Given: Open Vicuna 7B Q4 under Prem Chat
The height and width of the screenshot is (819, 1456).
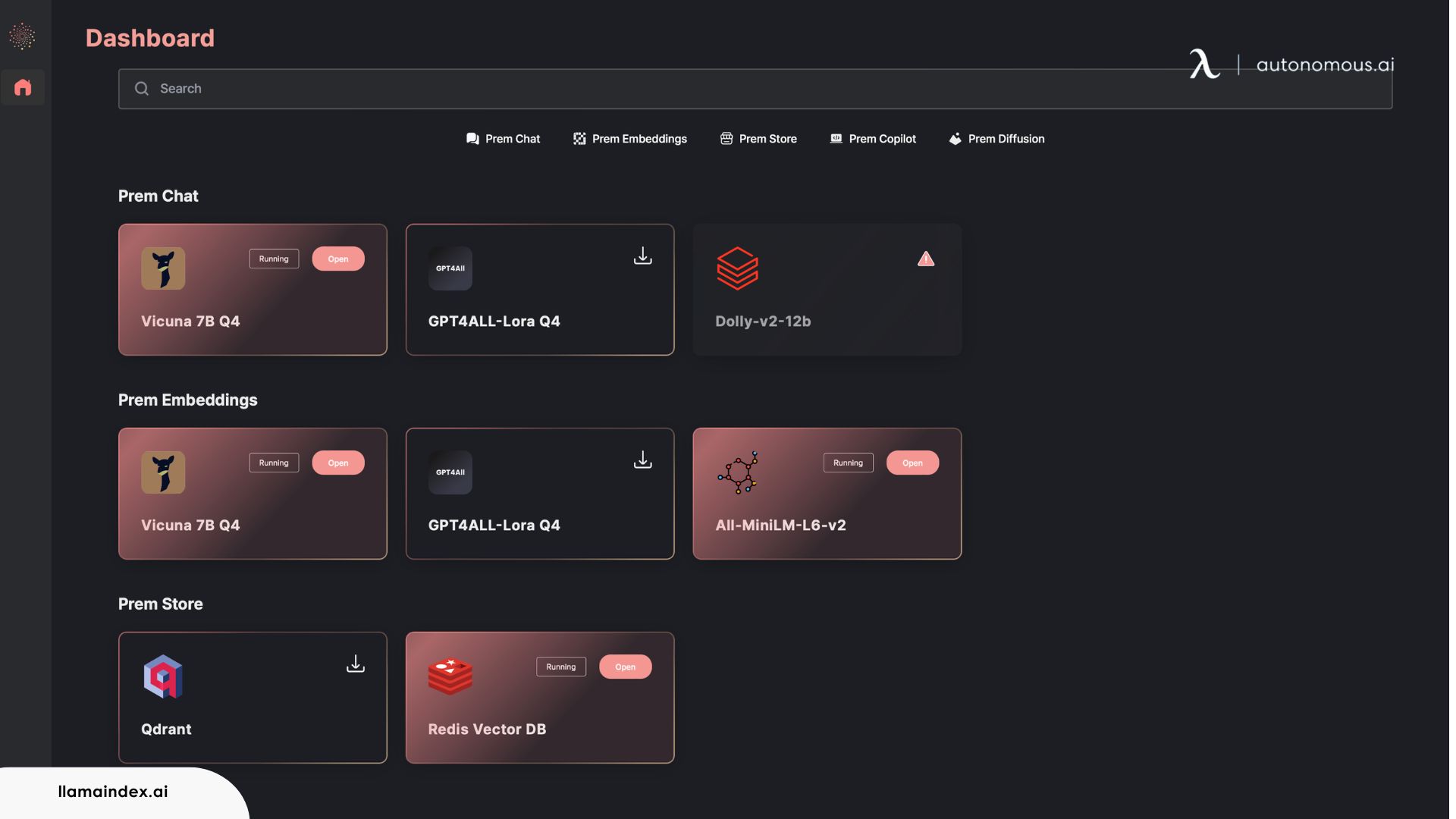Looking at the screenshot, I should point(338,259).
